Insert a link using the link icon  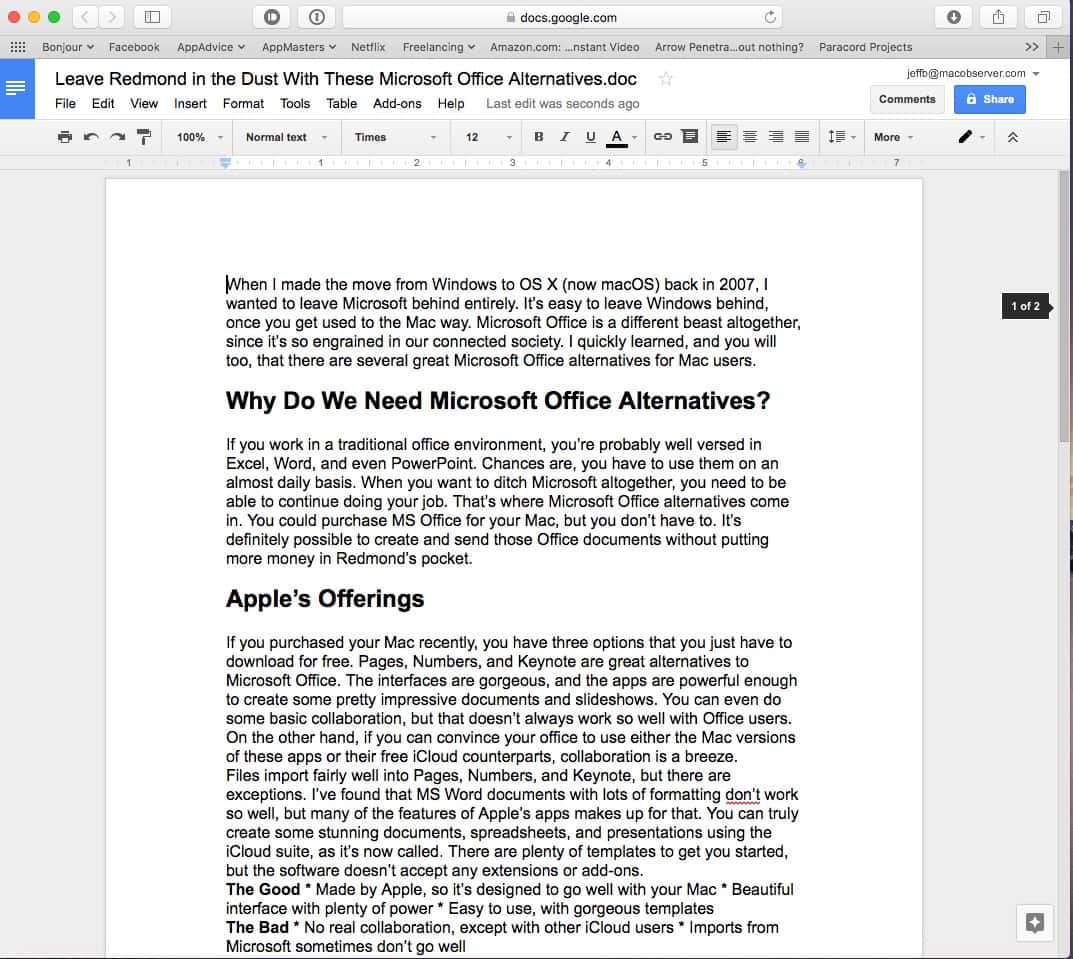tap(662, 137)
